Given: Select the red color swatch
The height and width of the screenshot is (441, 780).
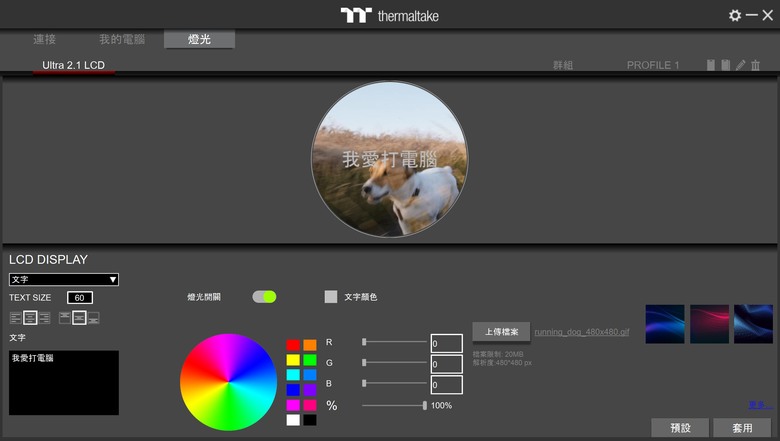Looking at the screenshot, I should pos(293,345).
